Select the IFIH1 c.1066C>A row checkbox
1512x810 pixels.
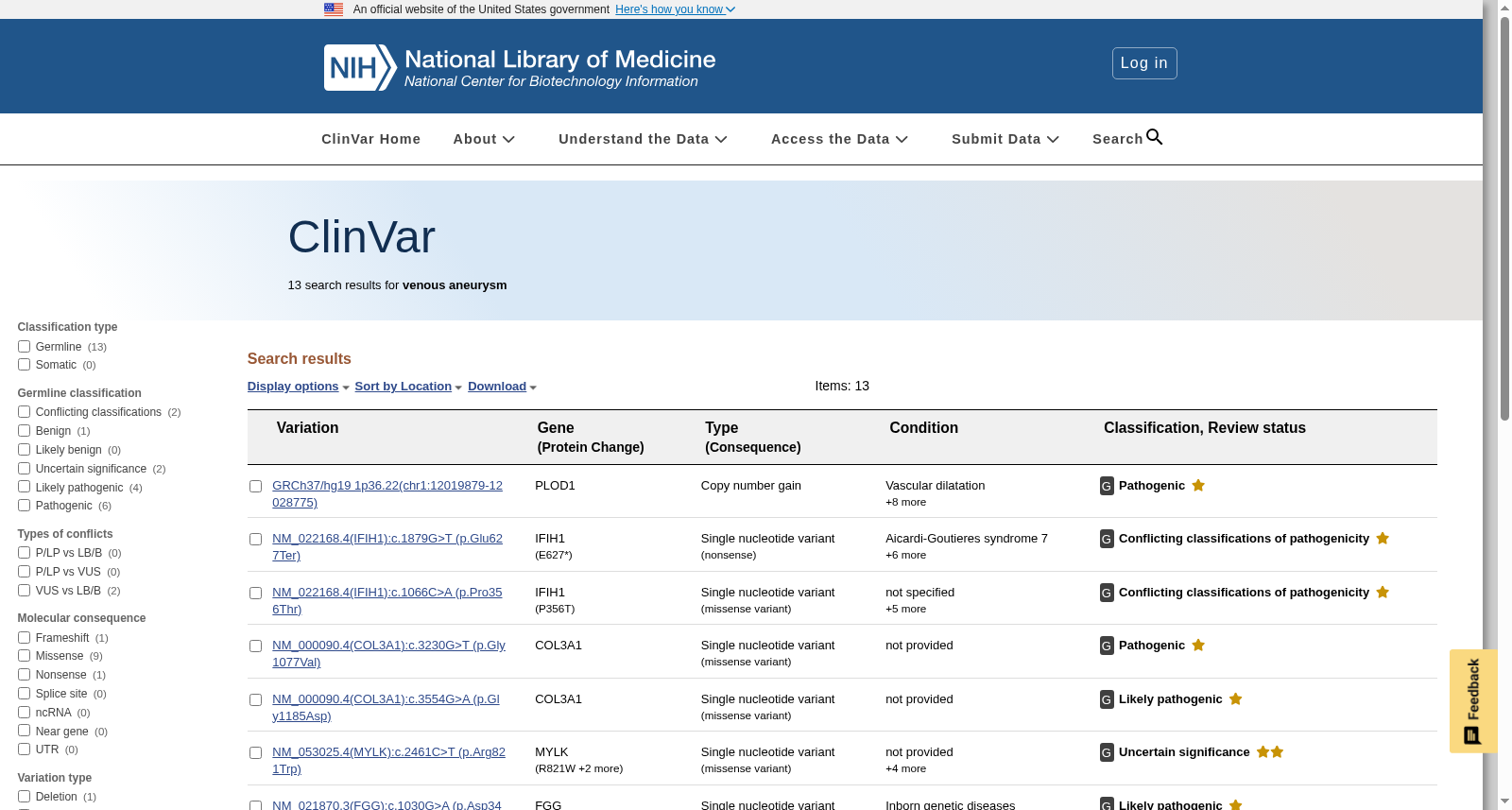255,594
